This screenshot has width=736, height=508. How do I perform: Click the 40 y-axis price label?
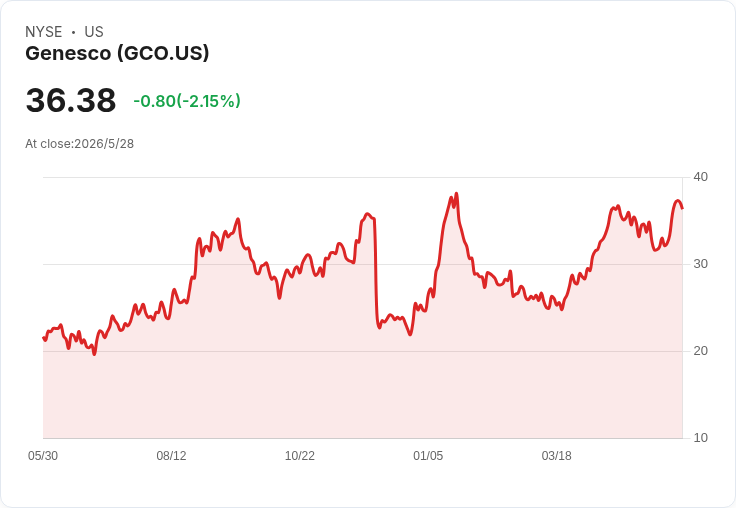(700, 177)
